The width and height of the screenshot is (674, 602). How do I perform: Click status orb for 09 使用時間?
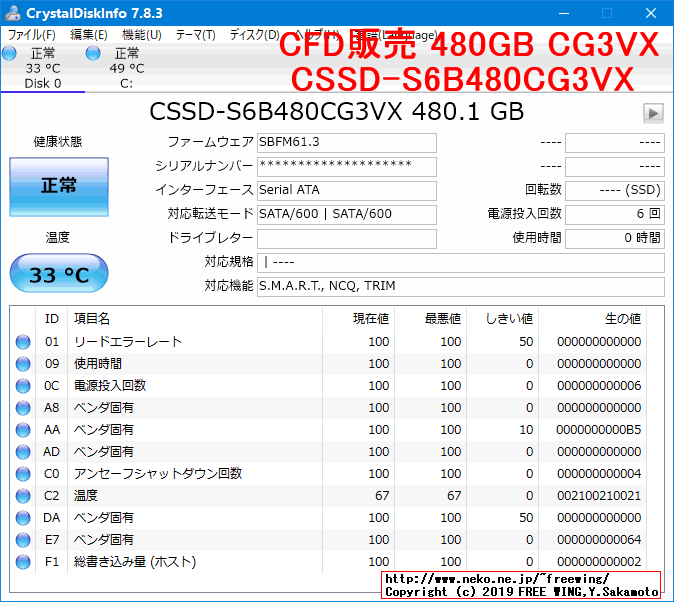[23, 364]
